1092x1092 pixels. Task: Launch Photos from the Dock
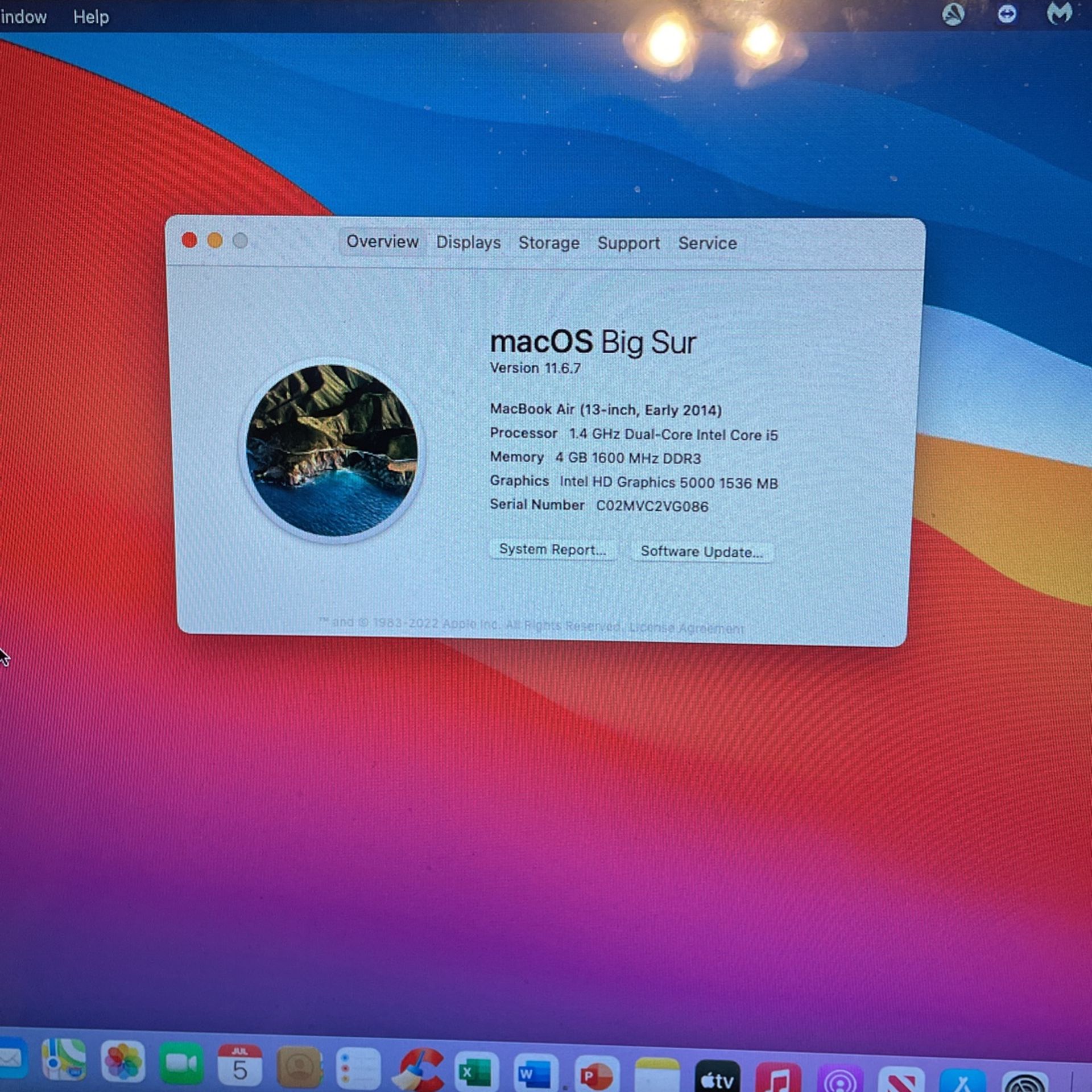click(x=123, y=1062)
